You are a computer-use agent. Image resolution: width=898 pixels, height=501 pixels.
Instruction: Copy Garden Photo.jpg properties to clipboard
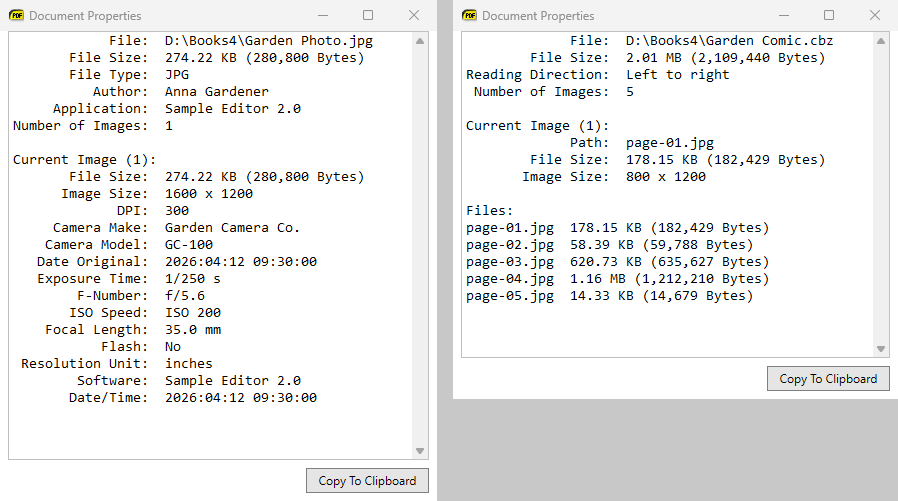(x=367, y=480)
